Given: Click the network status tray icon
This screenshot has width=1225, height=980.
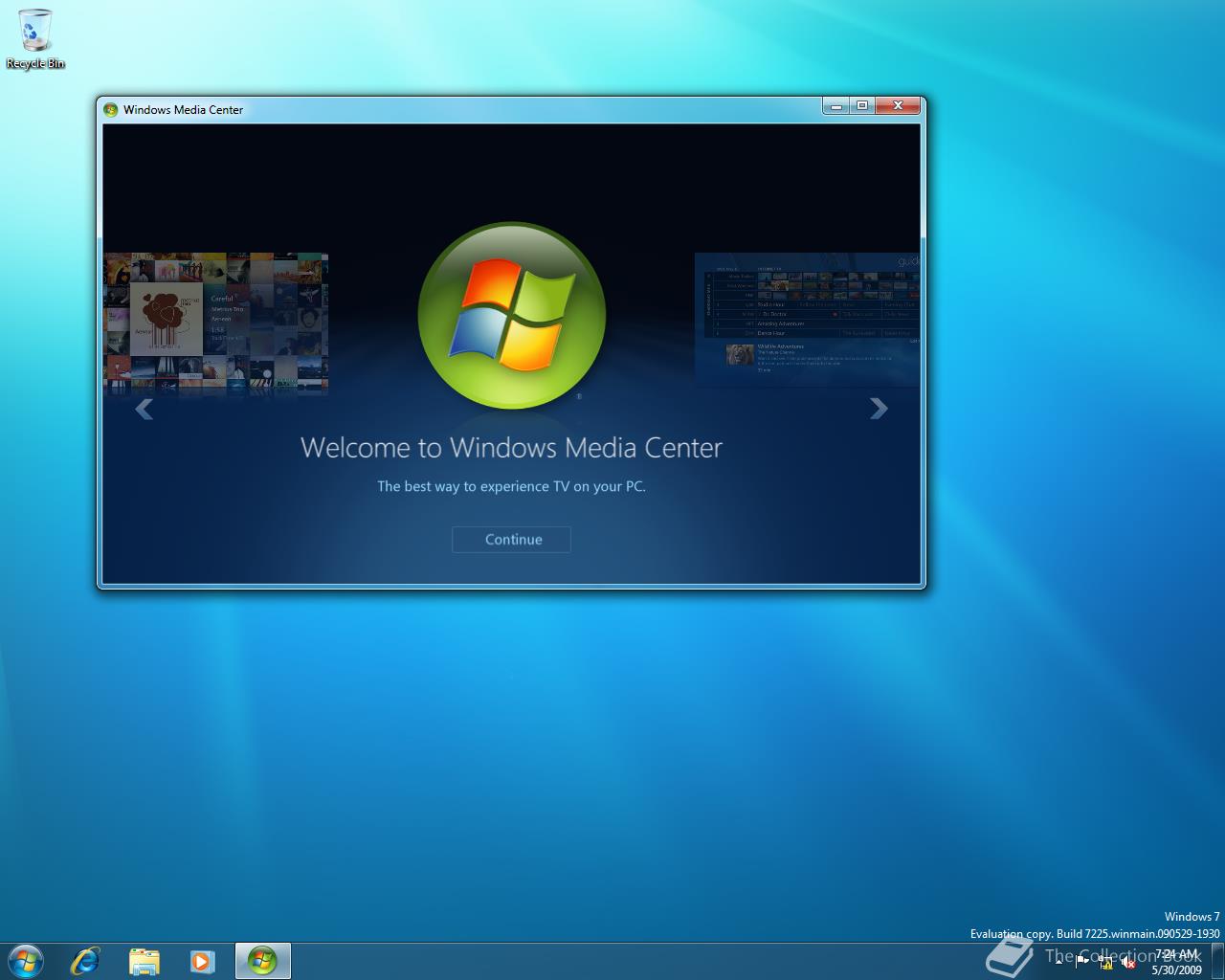Looking at the screenshot, I should click(x=1105, y=963).
